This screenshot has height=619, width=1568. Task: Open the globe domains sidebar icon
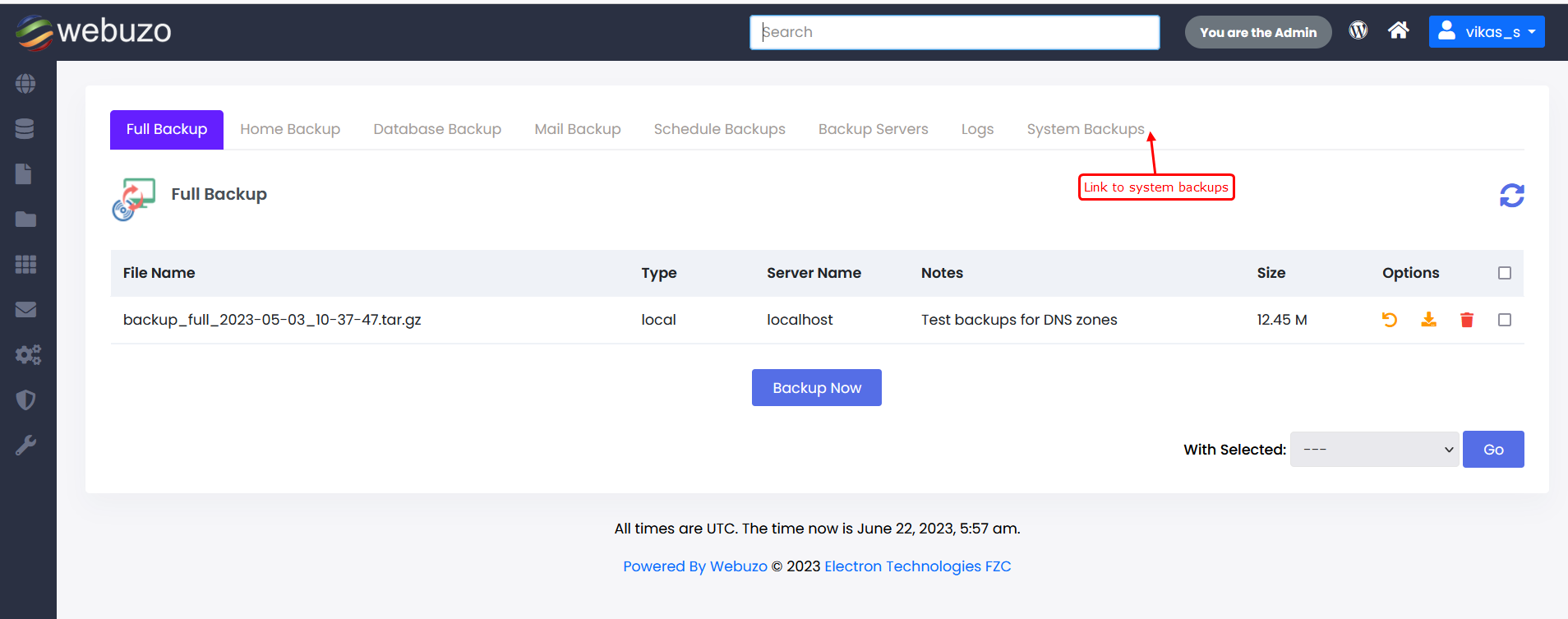tap(25, 84)
